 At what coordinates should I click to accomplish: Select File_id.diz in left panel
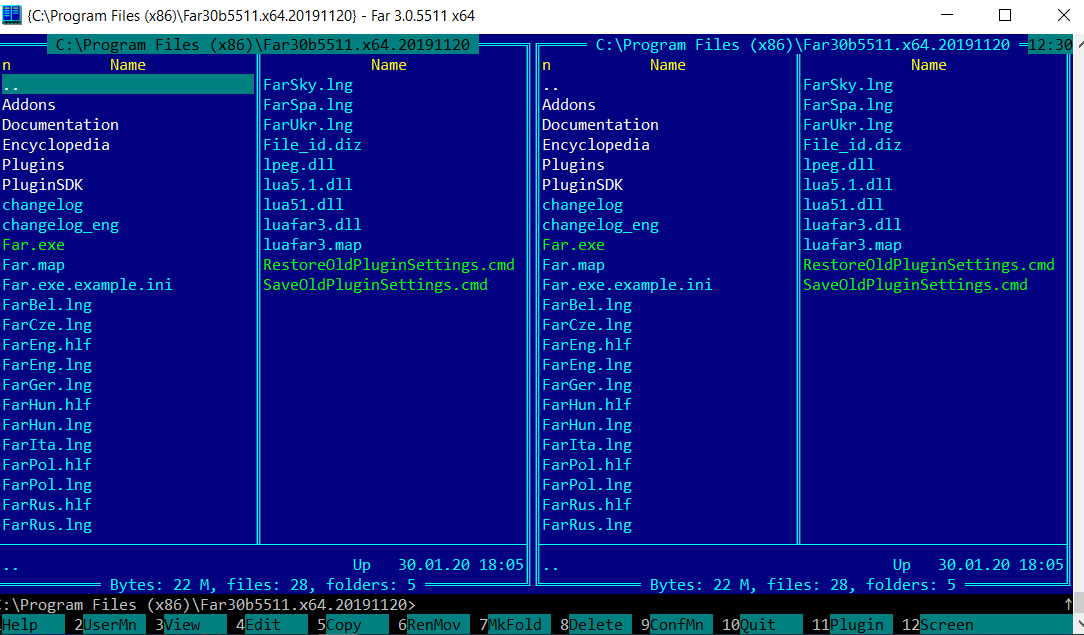click(312, 145)
